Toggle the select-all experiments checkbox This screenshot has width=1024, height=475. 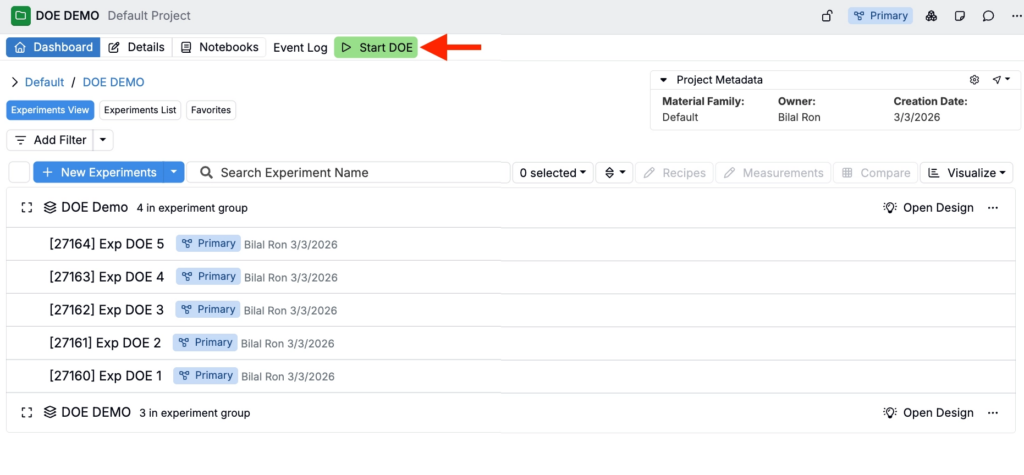(20, 172)
